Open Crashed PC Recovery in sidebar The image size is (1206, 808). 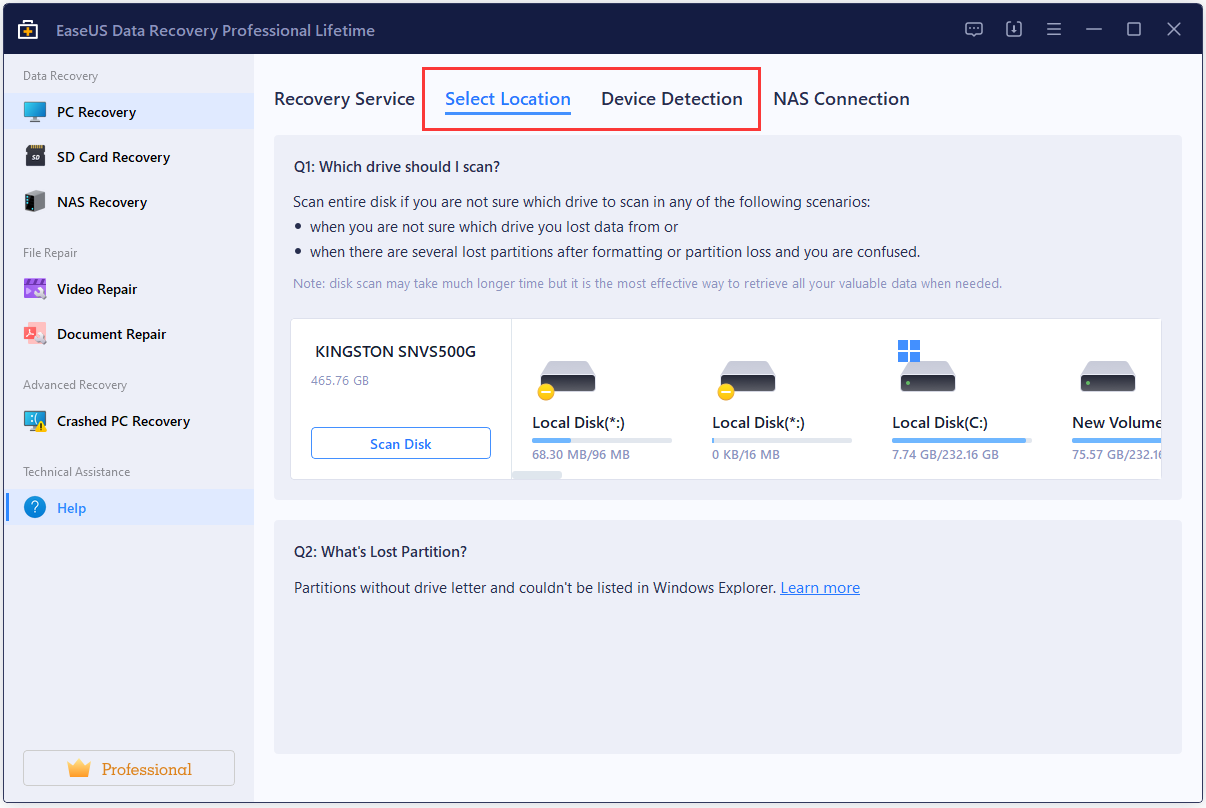click(x=129, y=421)
